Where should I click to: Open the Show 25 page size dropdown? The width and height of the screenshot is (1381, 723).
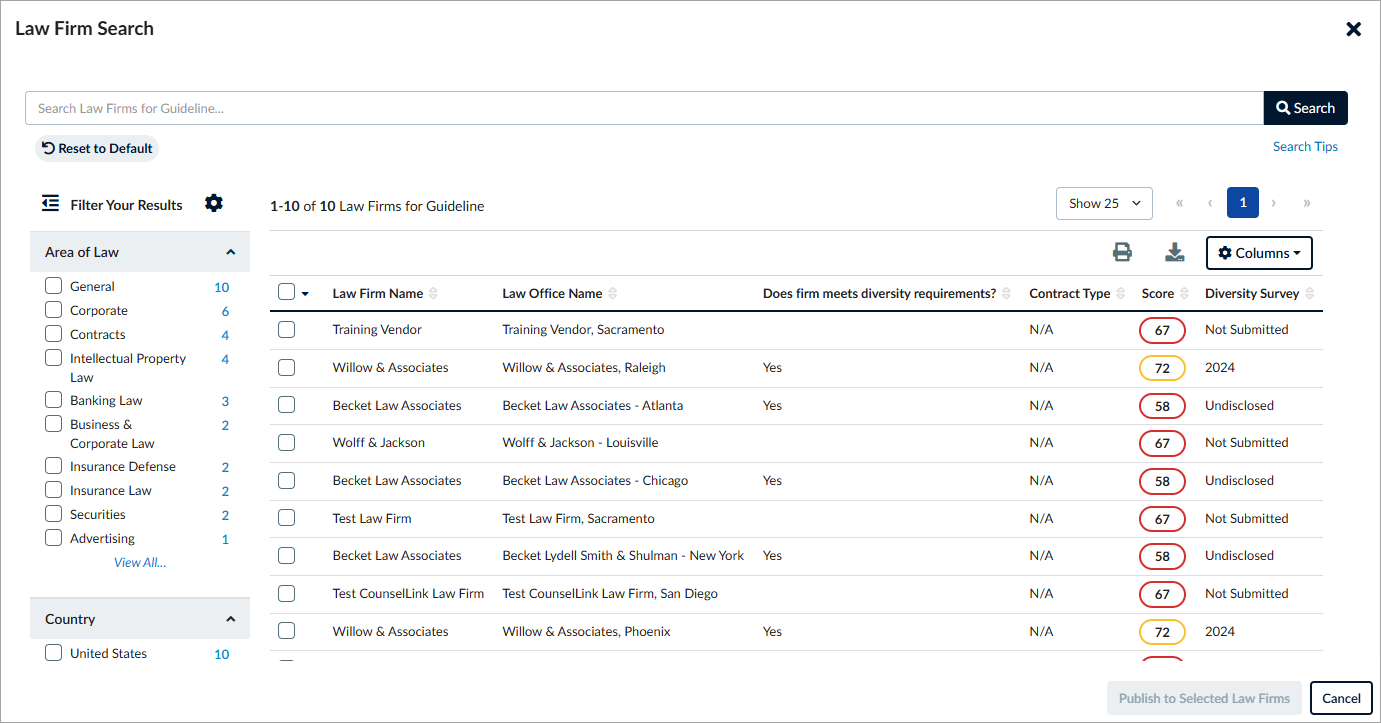tap(1104, 203)
